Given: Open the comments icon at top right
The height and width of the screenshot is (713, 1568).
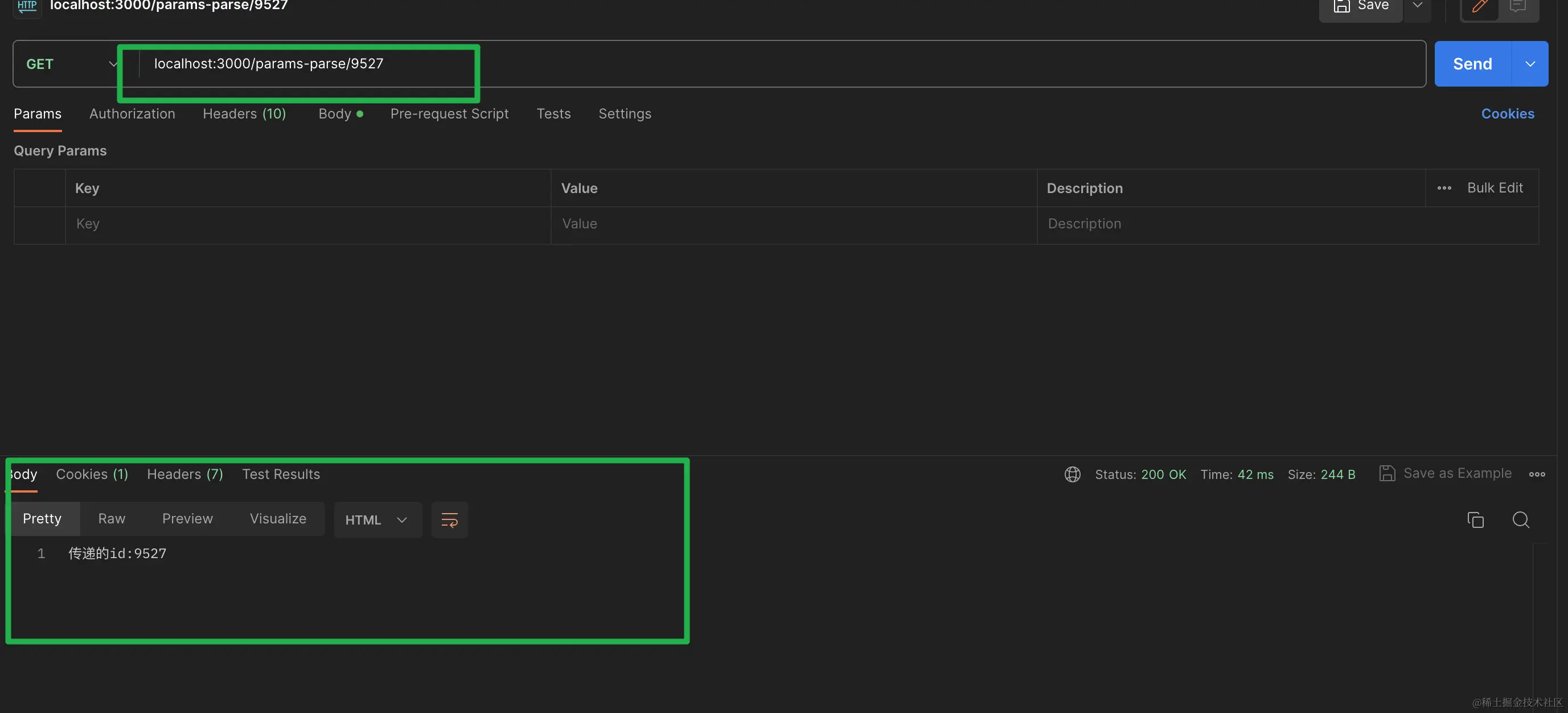Looking at the screenshot, I should click(1517, 7).
